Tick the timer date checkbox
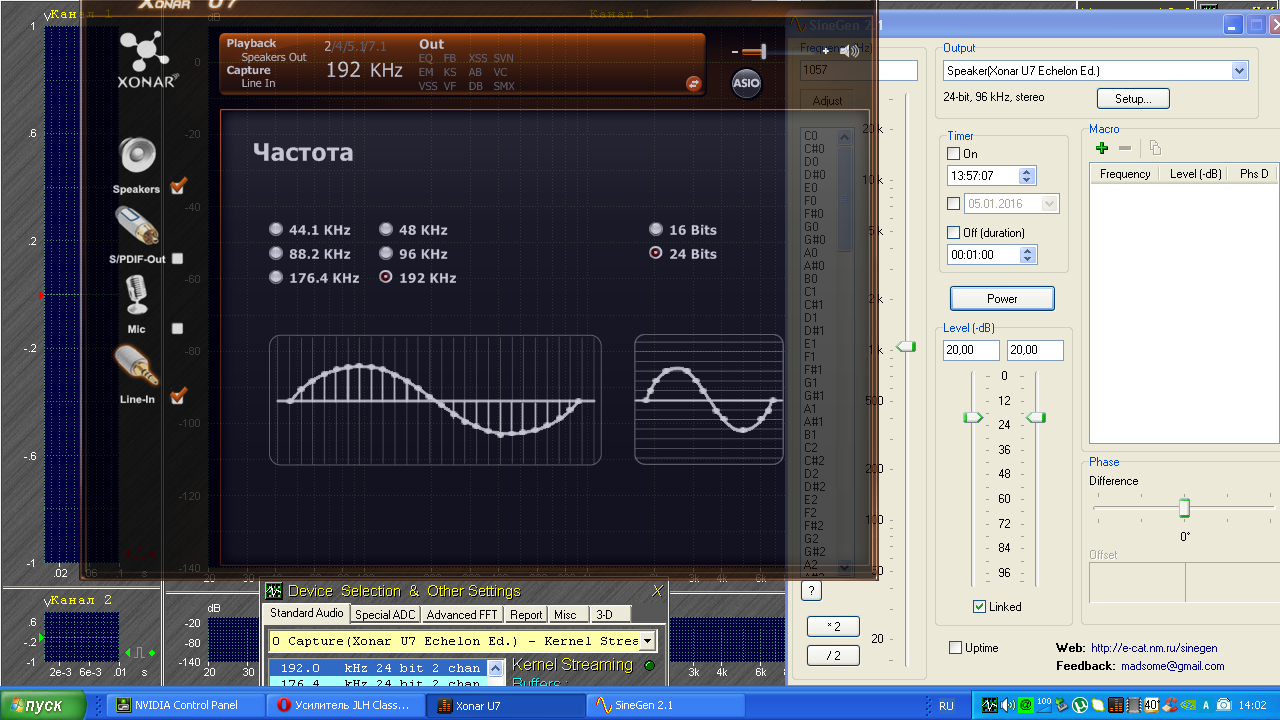The height and width of the screenshot is (720, 1280). click(953, 204)
